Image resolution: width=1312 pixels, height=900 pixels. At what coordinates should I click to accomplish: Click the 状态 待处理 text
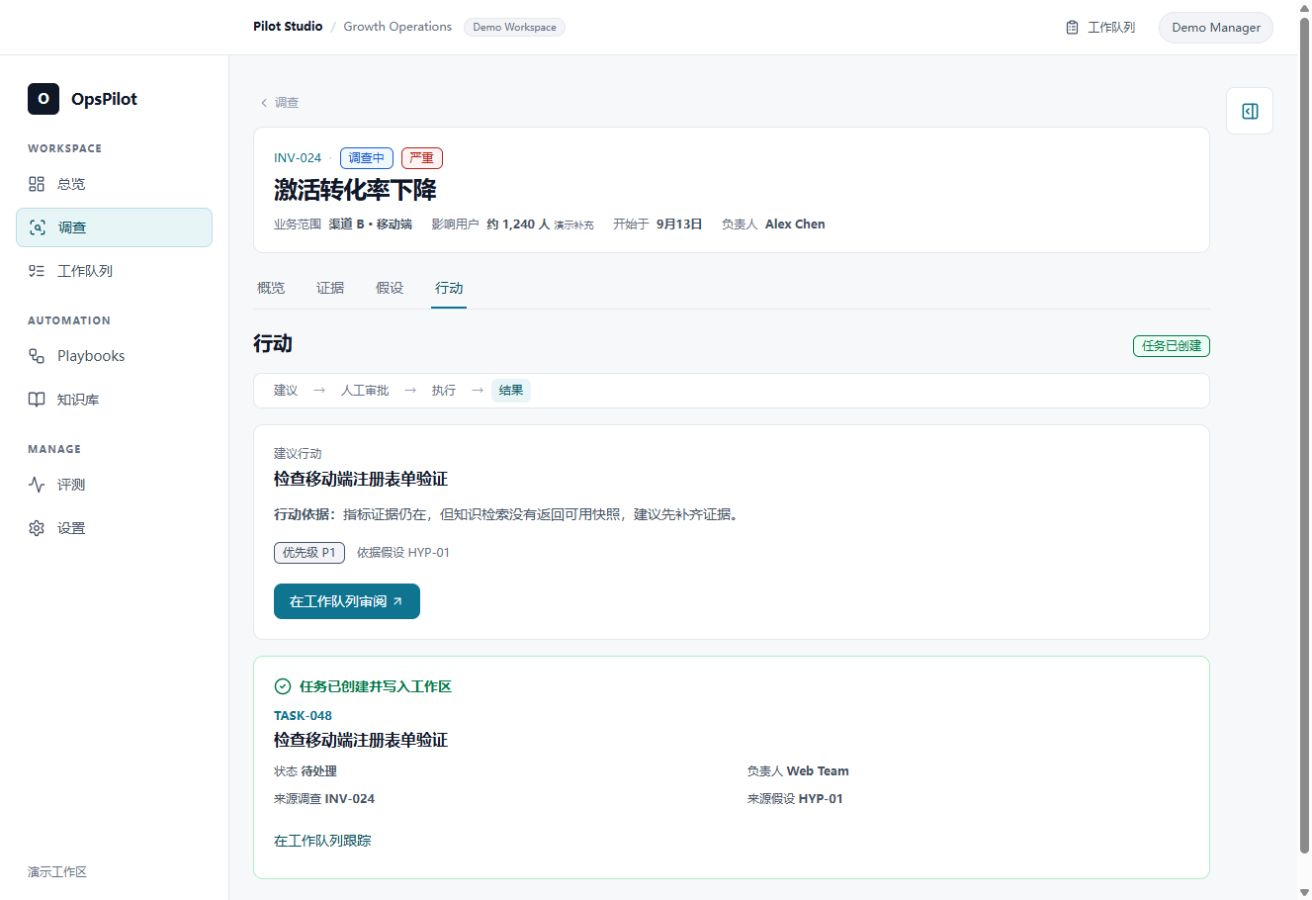pyautogui.click(x=305, y=771)
